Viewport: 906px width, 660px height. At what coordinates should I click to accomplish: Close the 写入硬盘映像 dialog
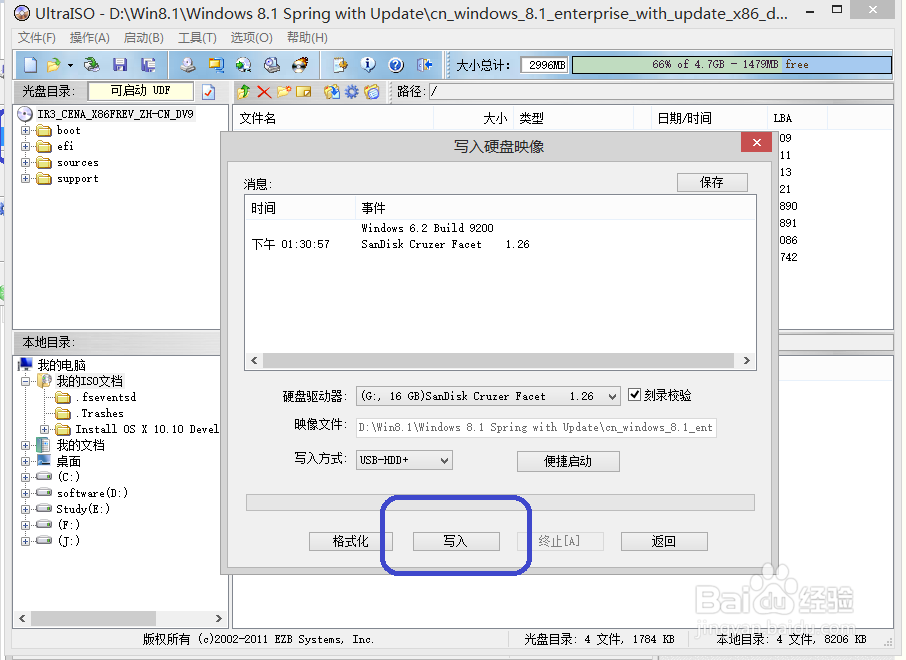(x=756, y=143)
